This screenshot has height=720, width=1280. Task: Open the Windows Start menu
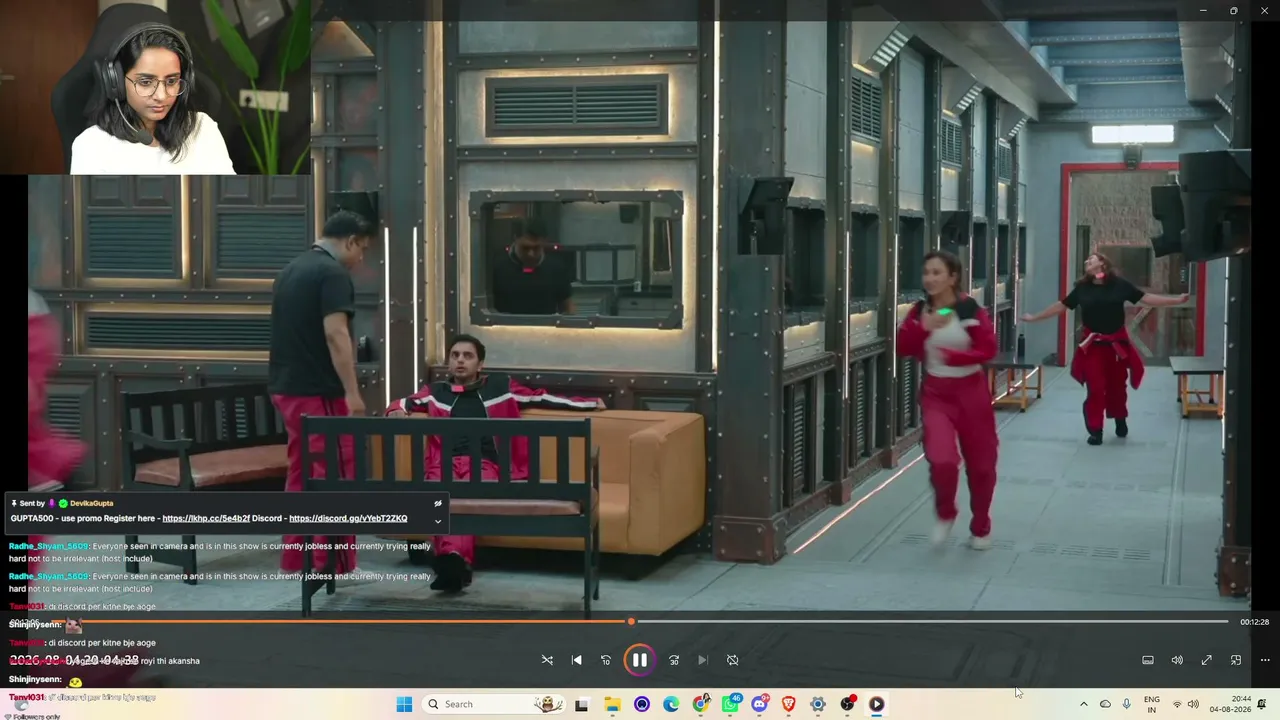tap(405, 704)
